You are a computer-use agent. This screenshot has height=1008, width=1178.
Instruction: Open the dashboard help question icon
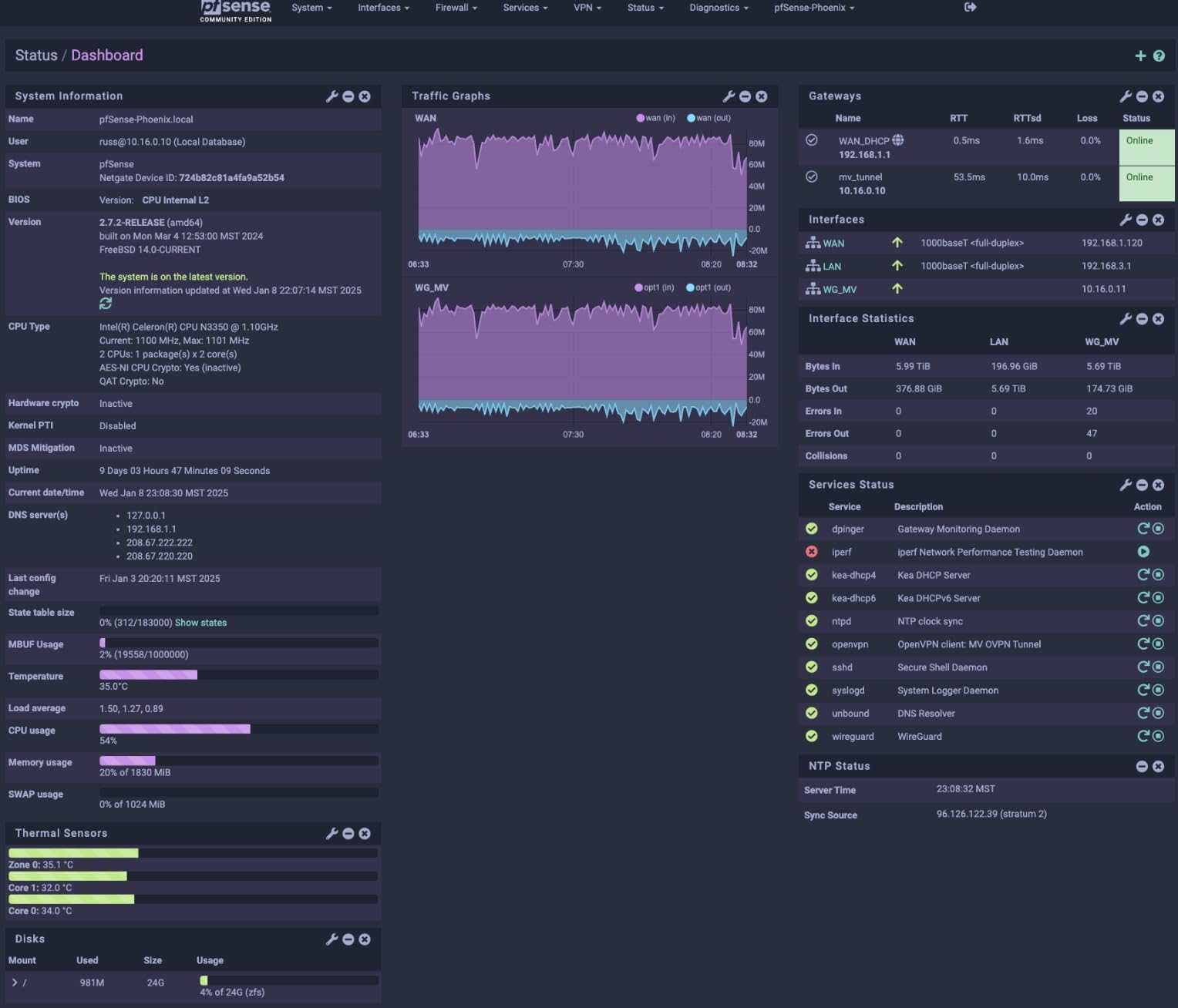(1159, 55)
